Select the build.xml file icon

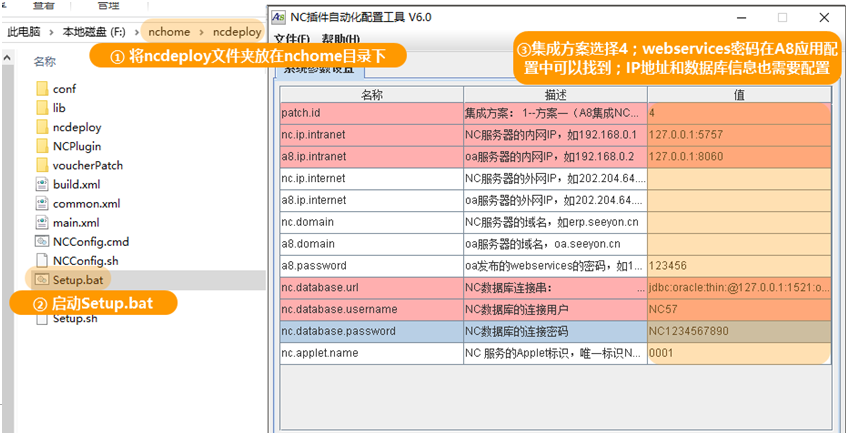pos(42,184)
